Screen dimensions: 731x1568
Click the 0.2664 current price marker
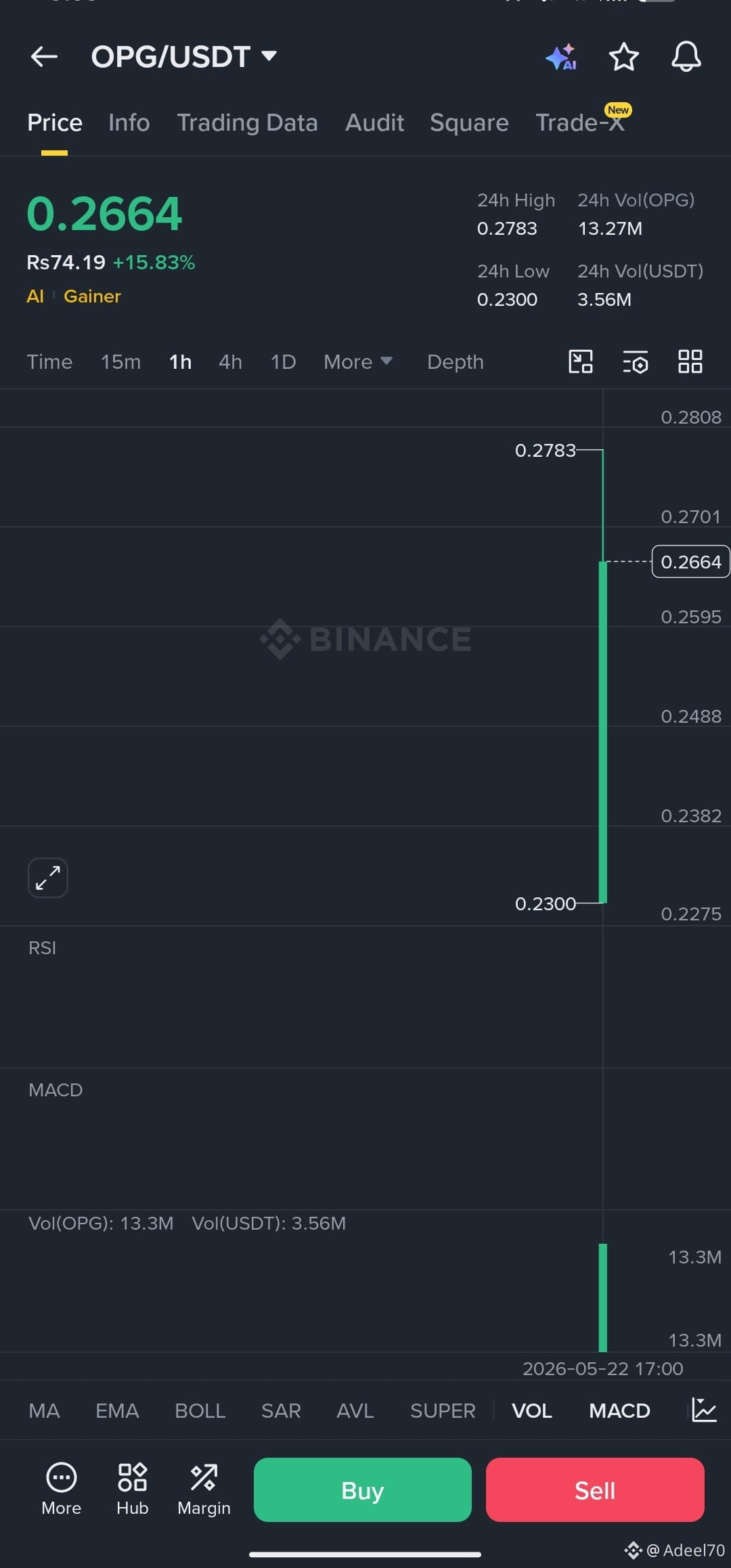(x=690, y=562)
